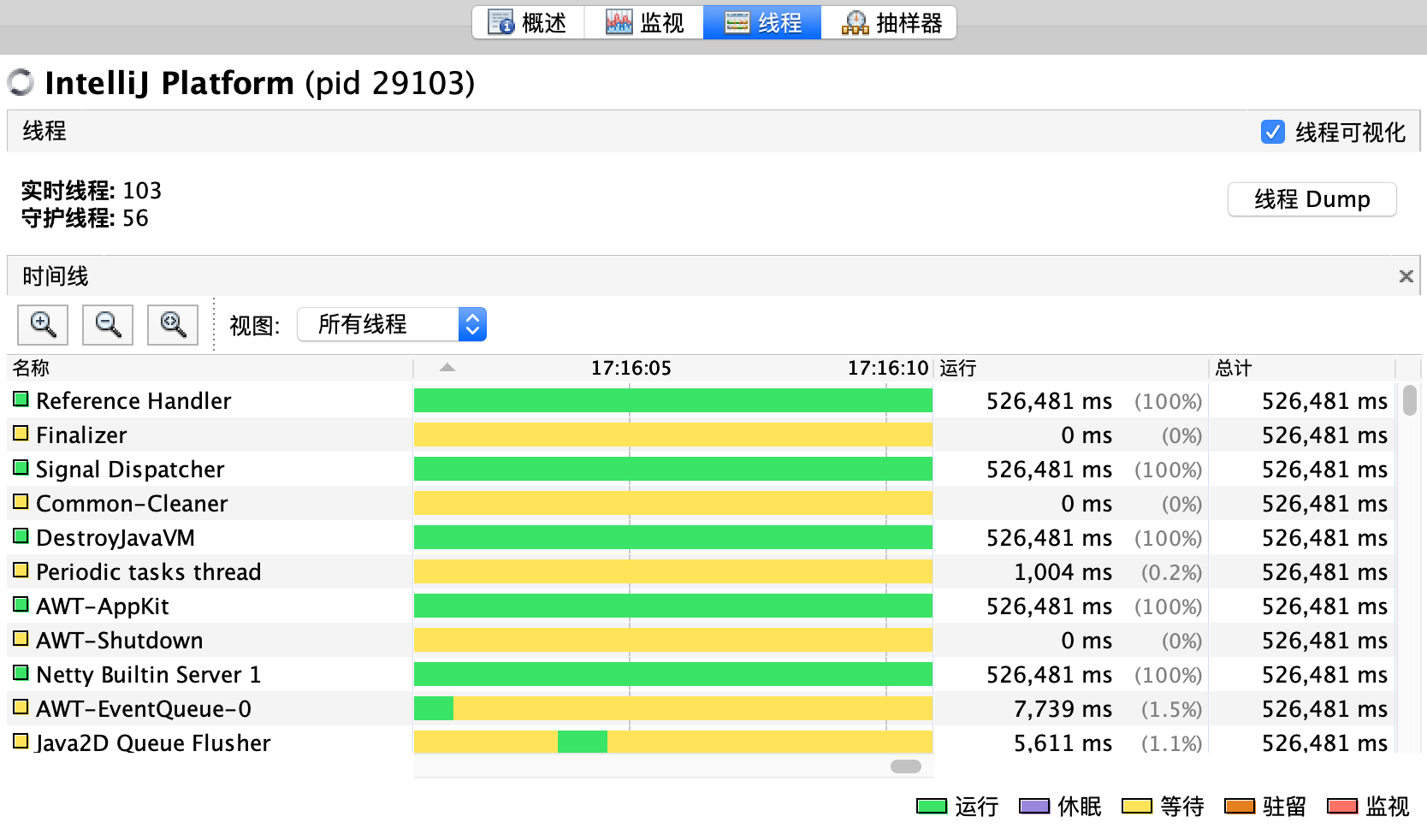Viewport: 1427px width, 840px height.
Task: Click the sort arrow in timeline header
Action: click(447, 368)
